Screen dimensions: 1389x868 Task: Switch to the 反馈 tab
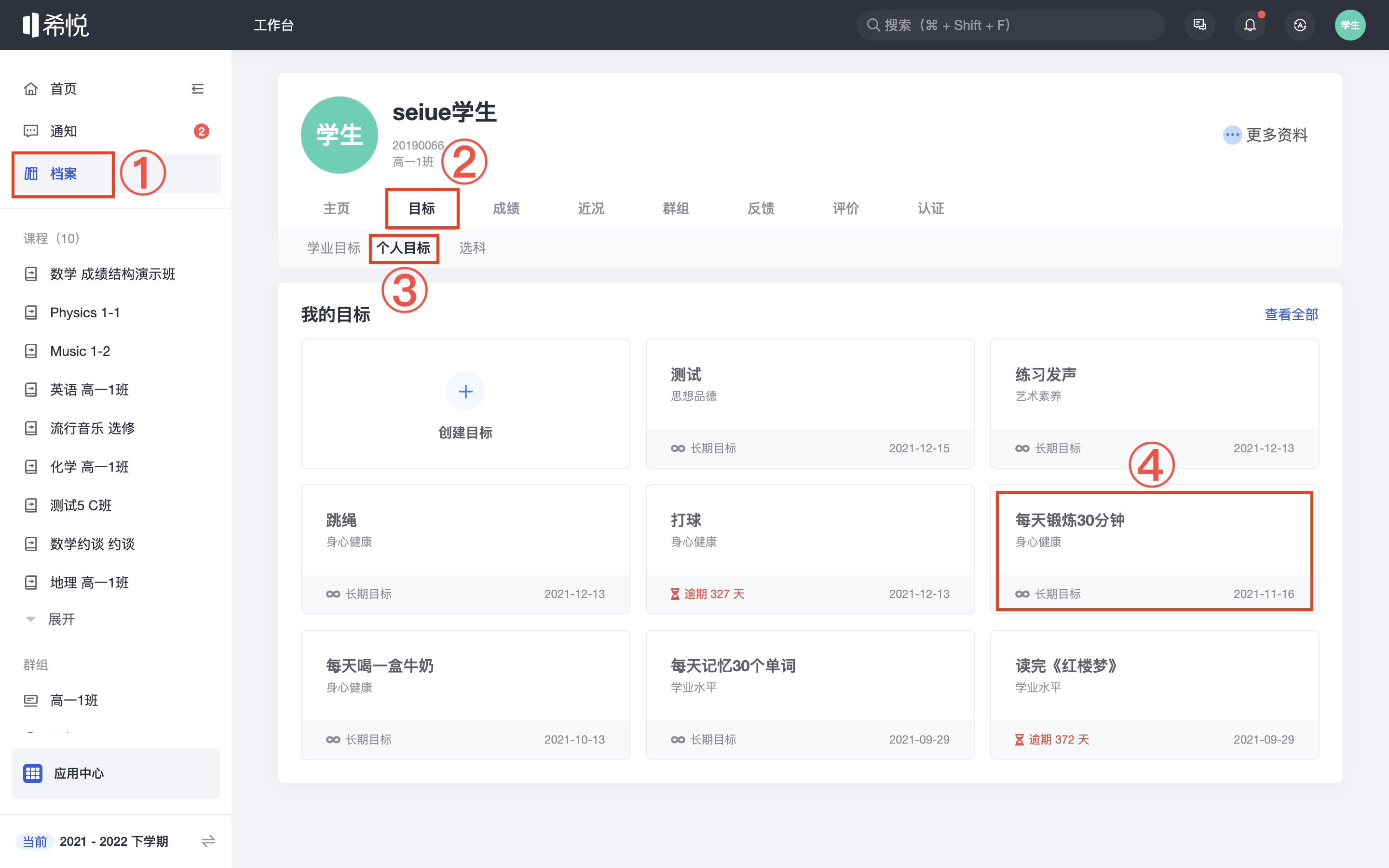click(761, 208)
